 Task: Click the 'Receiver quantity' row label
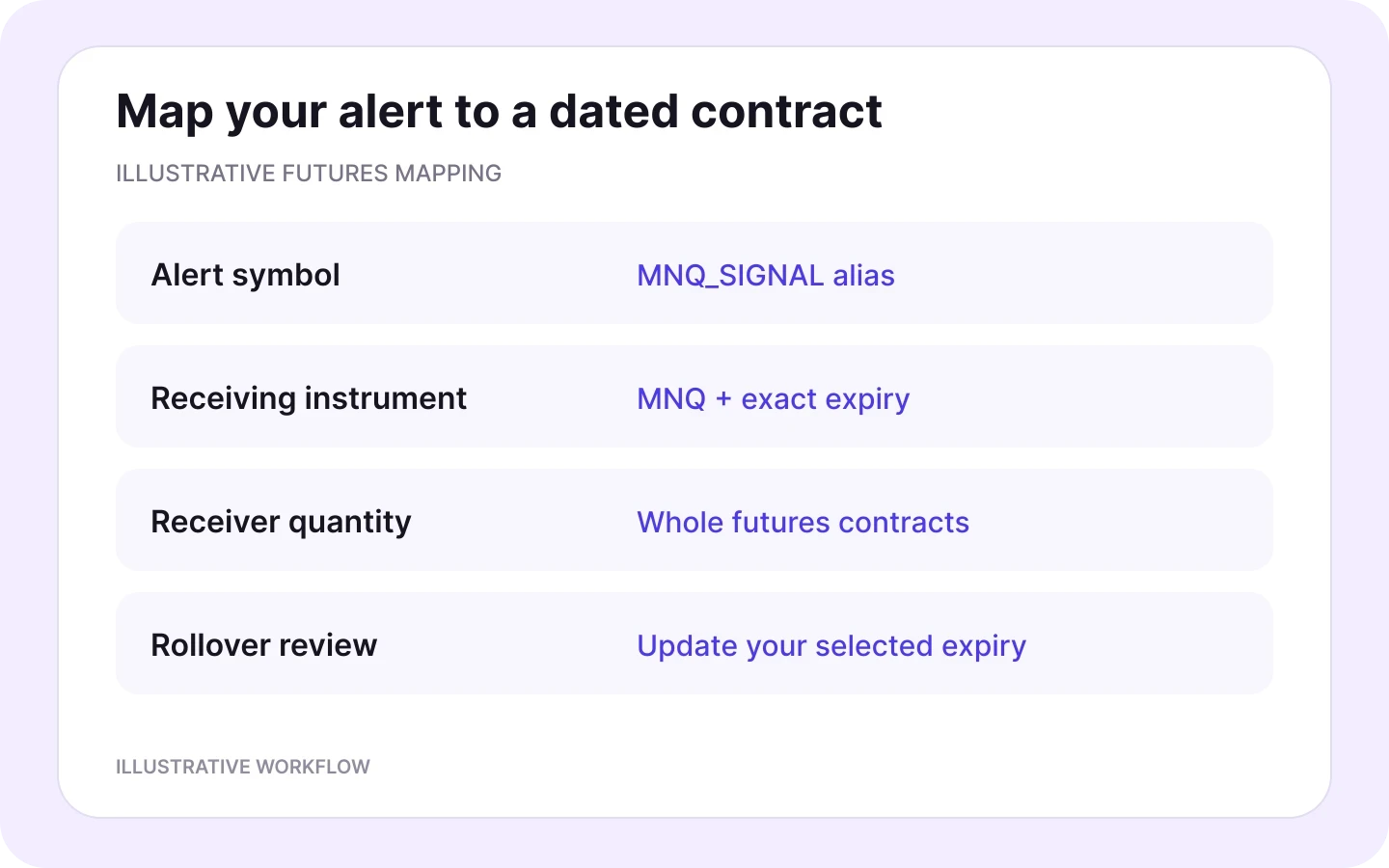point(281,522)
